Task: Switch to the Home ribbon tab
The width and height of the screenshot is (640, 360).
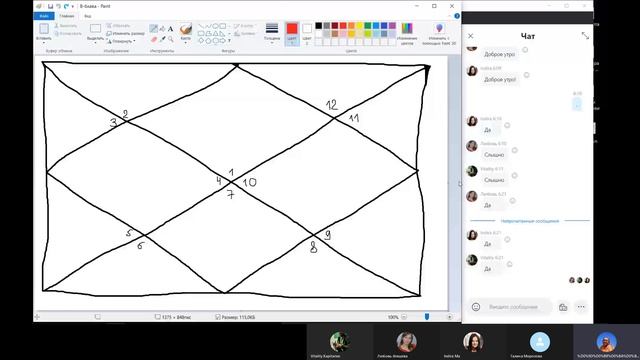Action: pyautogui.click(x=67, y=16)
